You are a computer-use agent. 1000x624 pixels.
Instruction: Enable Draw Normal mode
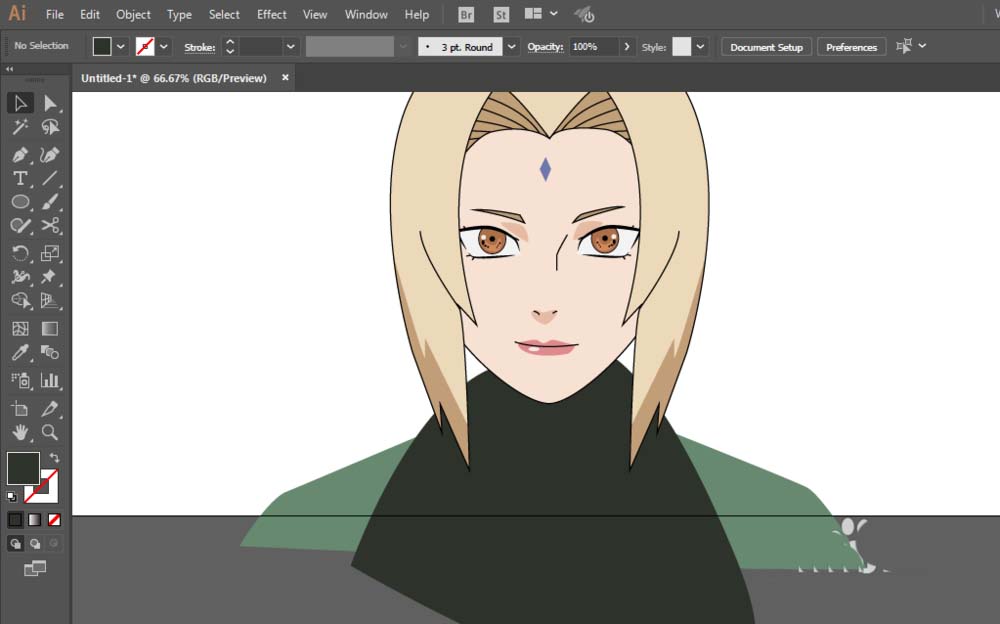(x=15, y=544)
